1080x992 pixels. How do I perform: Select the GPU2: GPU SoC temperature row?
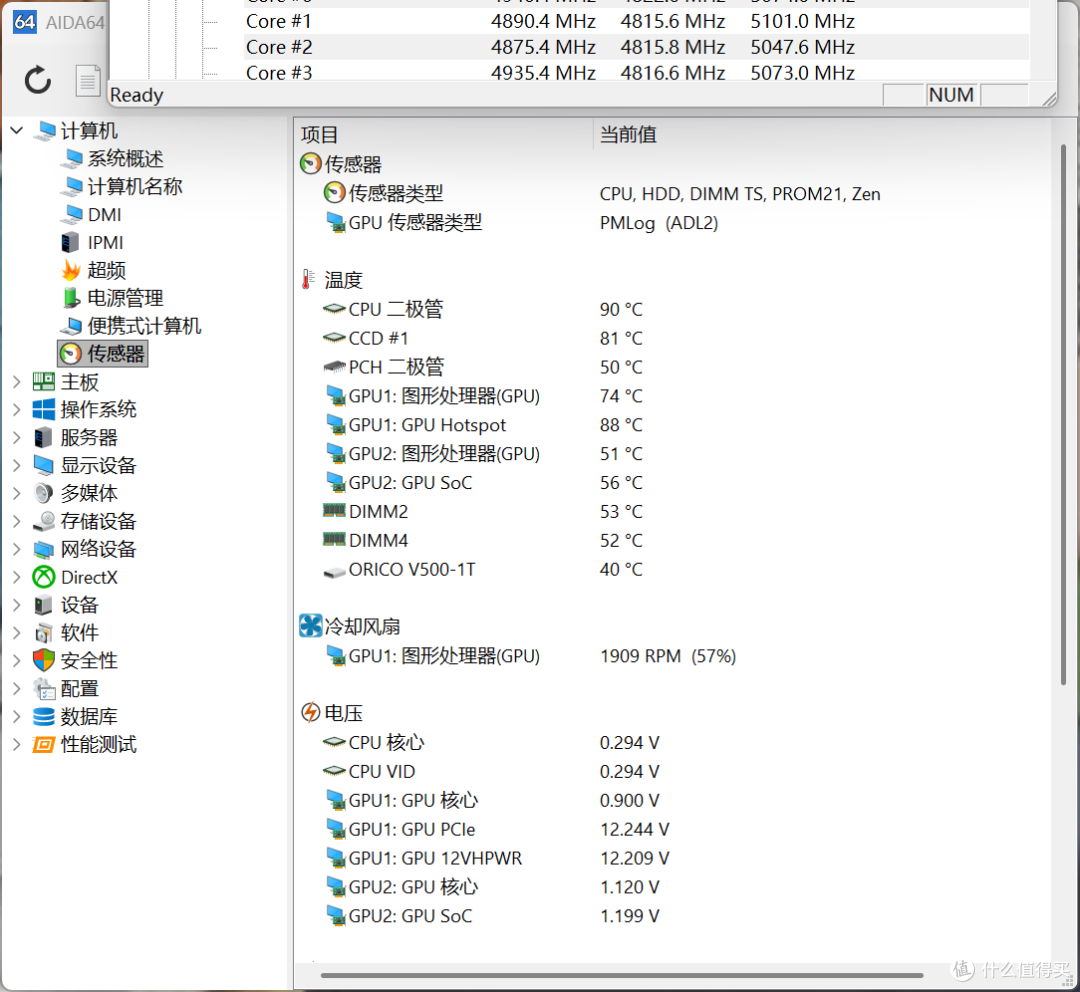(x=672, y=483)
